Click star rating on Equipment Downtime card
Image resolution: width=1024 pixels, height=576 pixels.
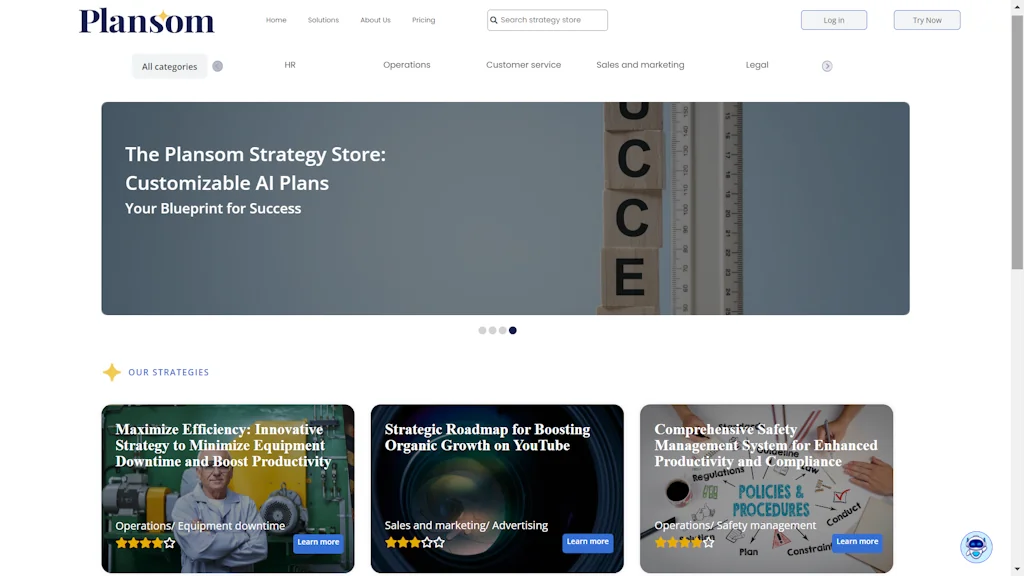click(146, 543)
